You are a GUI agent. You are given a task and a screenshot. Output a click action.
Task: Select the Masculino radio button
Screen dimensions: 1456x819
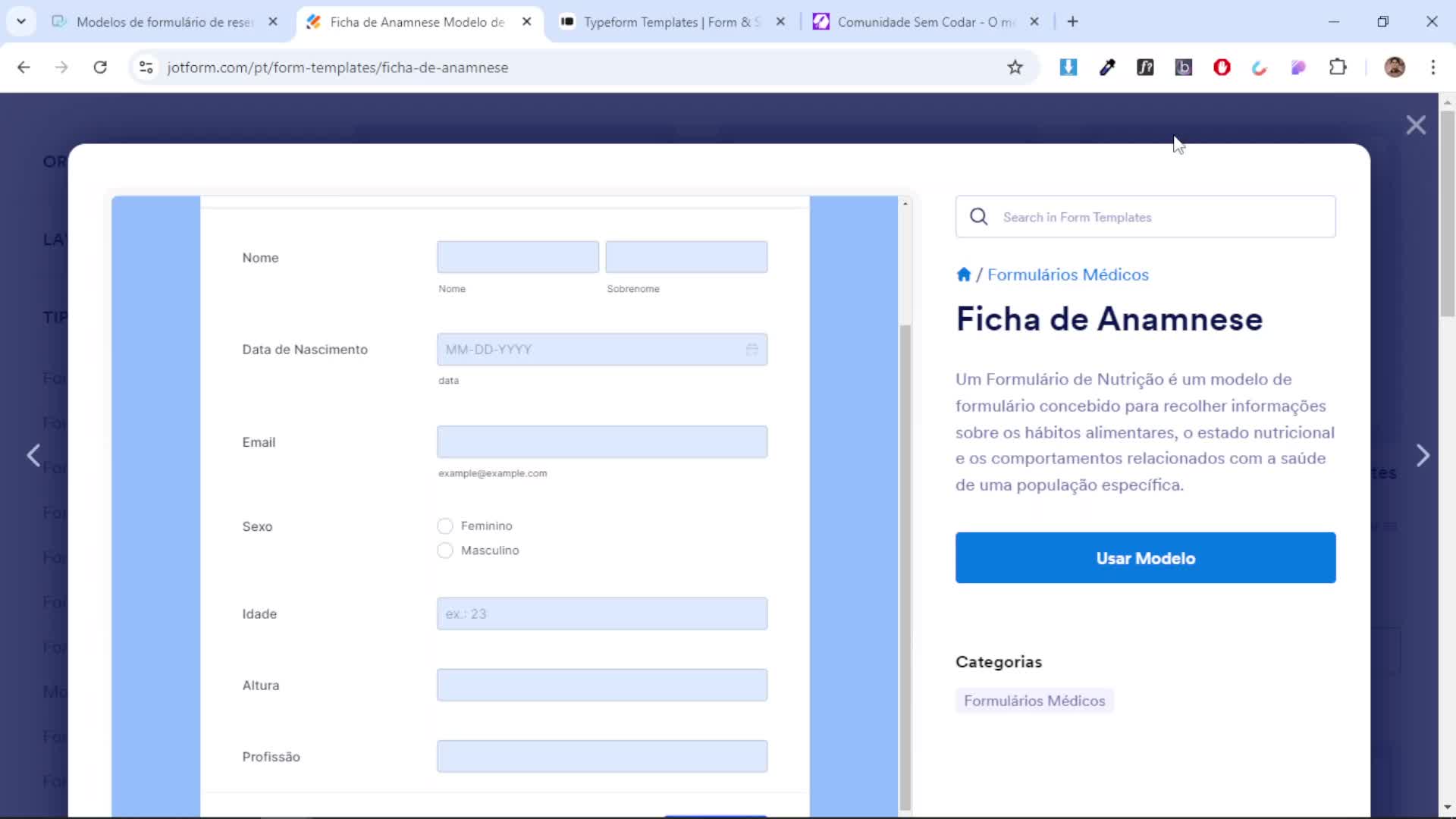click(x=444, y=551)
